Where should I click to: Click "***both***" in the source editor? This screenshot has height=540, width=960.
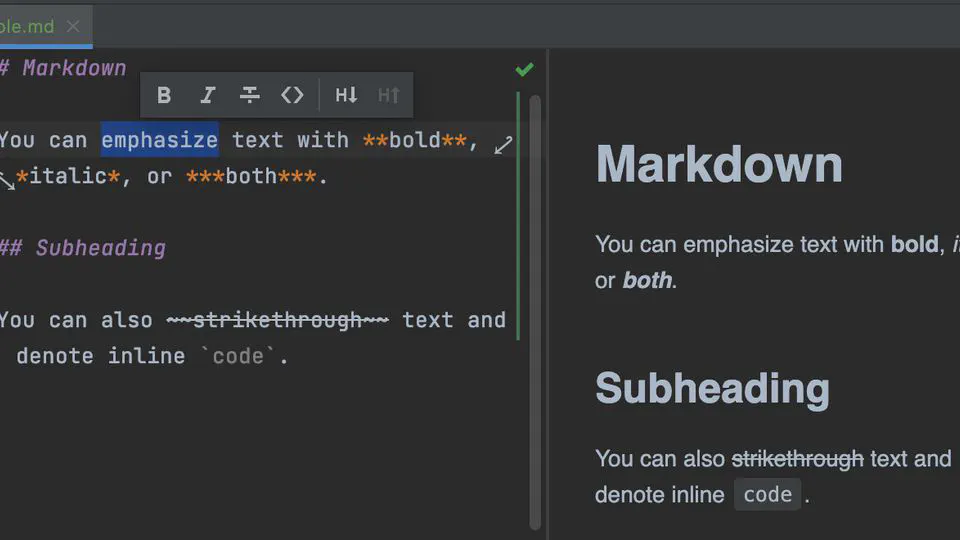252,176
